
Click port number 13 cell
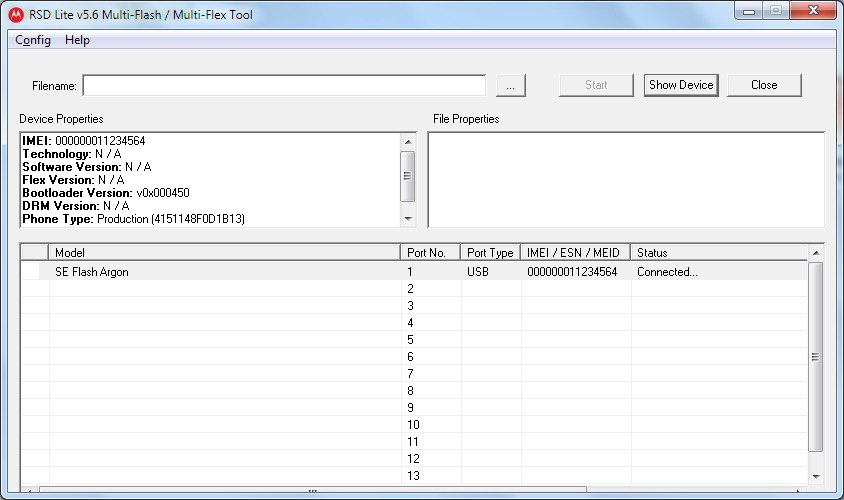(430, 475)
